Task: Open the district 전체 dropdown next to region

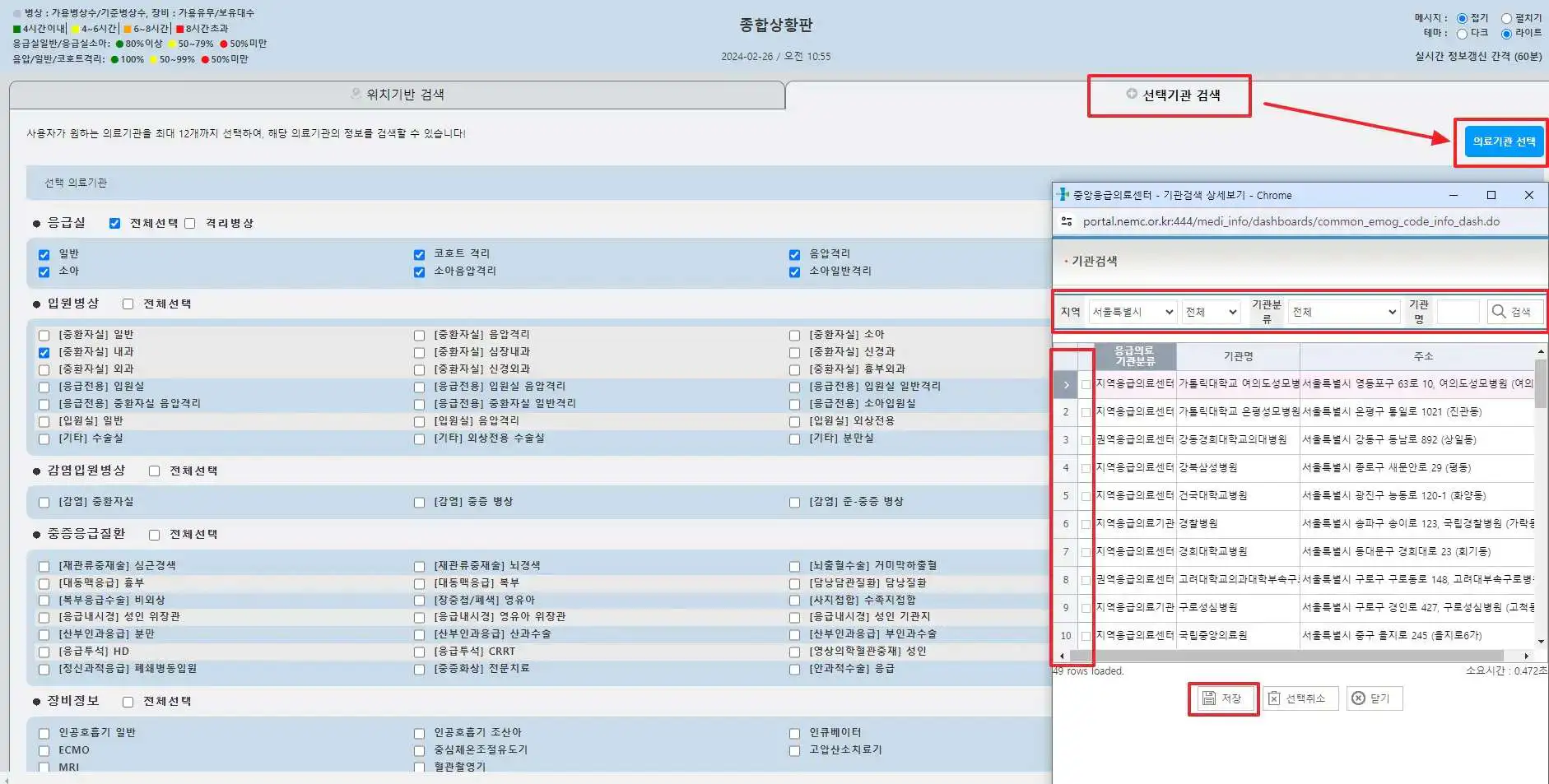Action: [x=1210, y=312]
